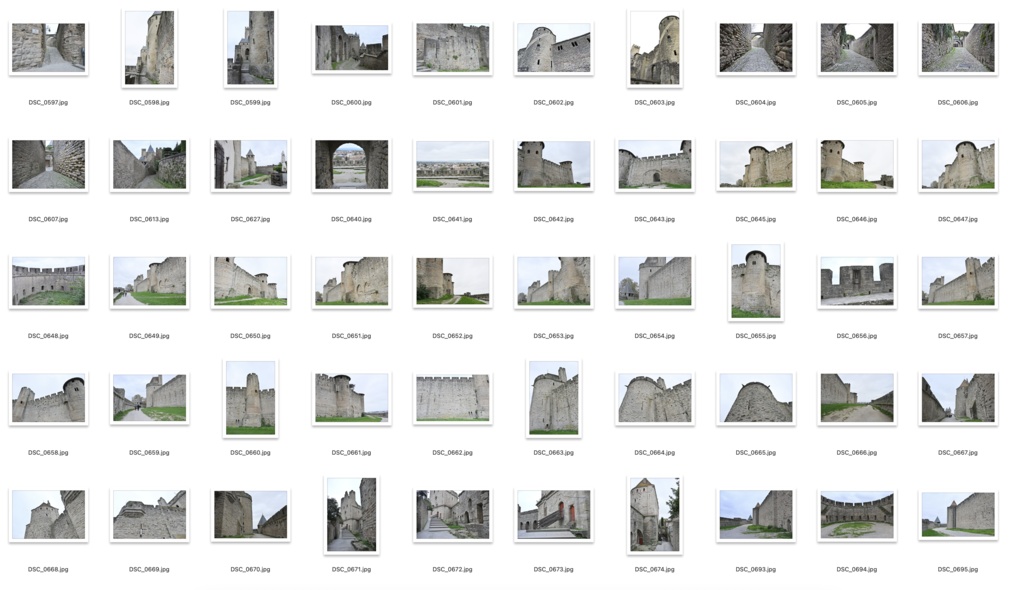Select the DSC_0666.jpg thumbnail

click(857, 398)
